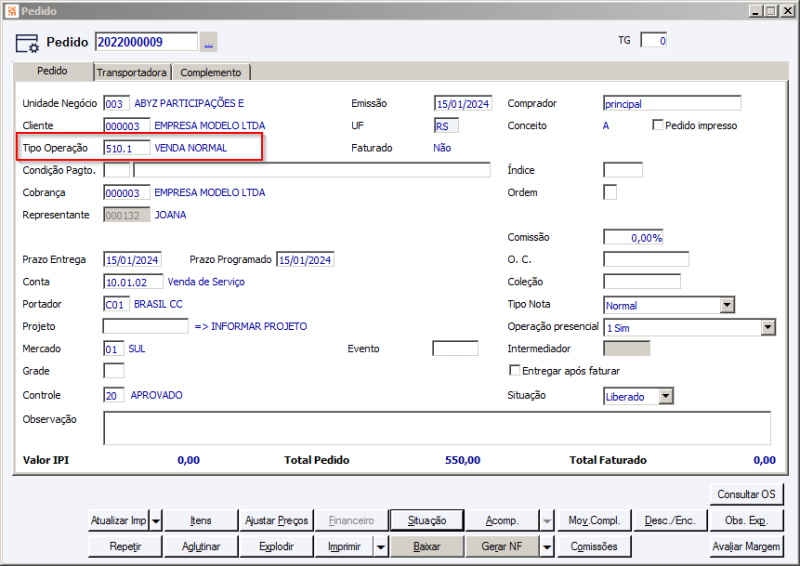Click the Pedido number field

146,42
